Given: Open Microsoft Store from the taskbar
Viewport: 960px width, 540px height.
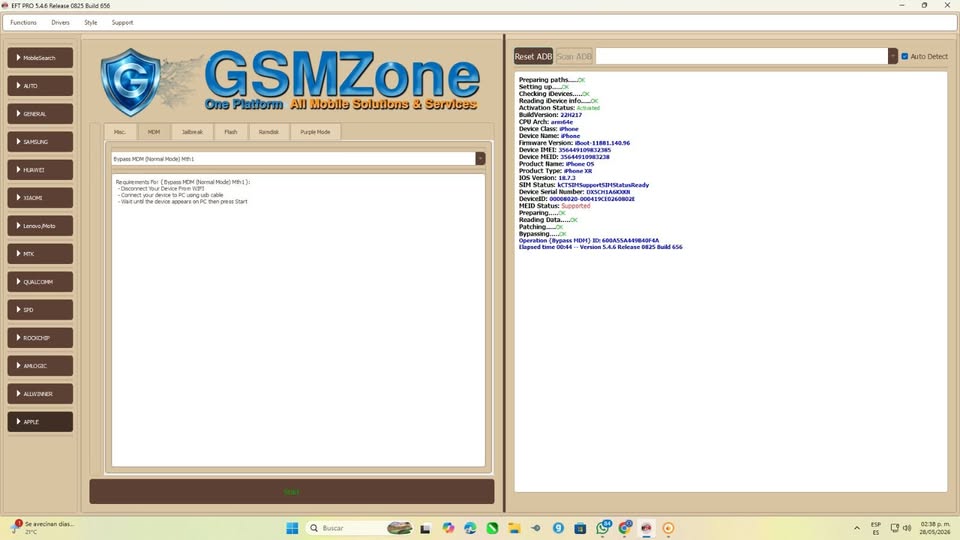Looking at the screenshot, I should click(x=580, y=528).
